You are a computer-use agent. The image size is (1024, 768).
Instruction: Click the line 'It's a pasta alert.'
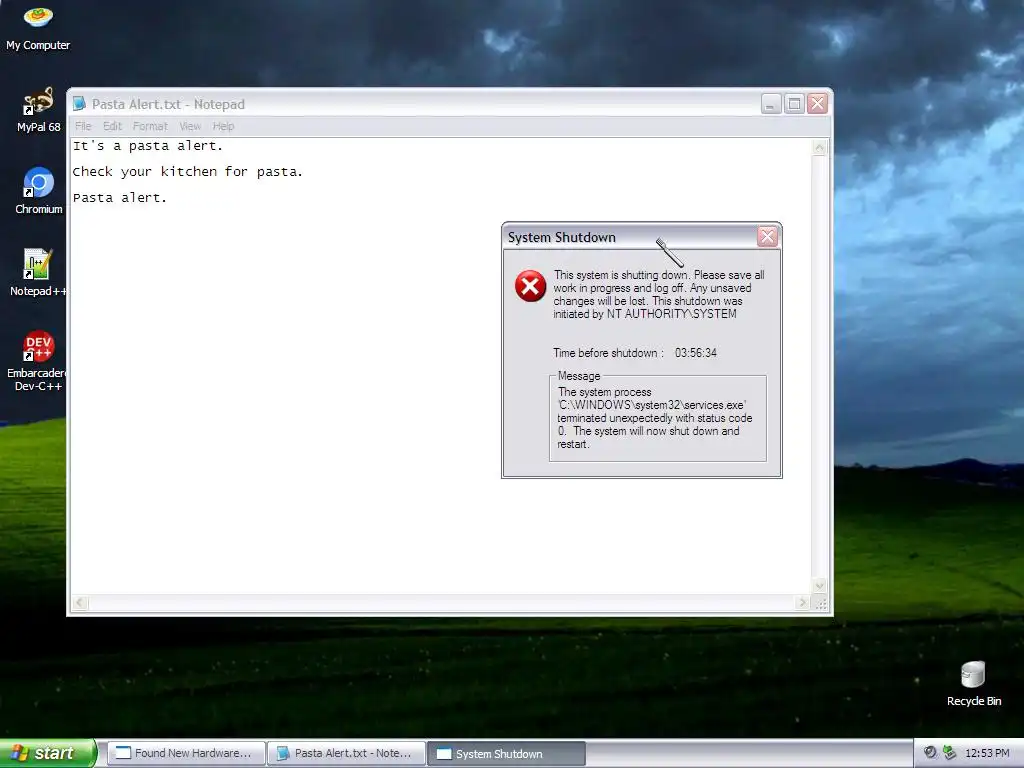[x=148, y=146]
